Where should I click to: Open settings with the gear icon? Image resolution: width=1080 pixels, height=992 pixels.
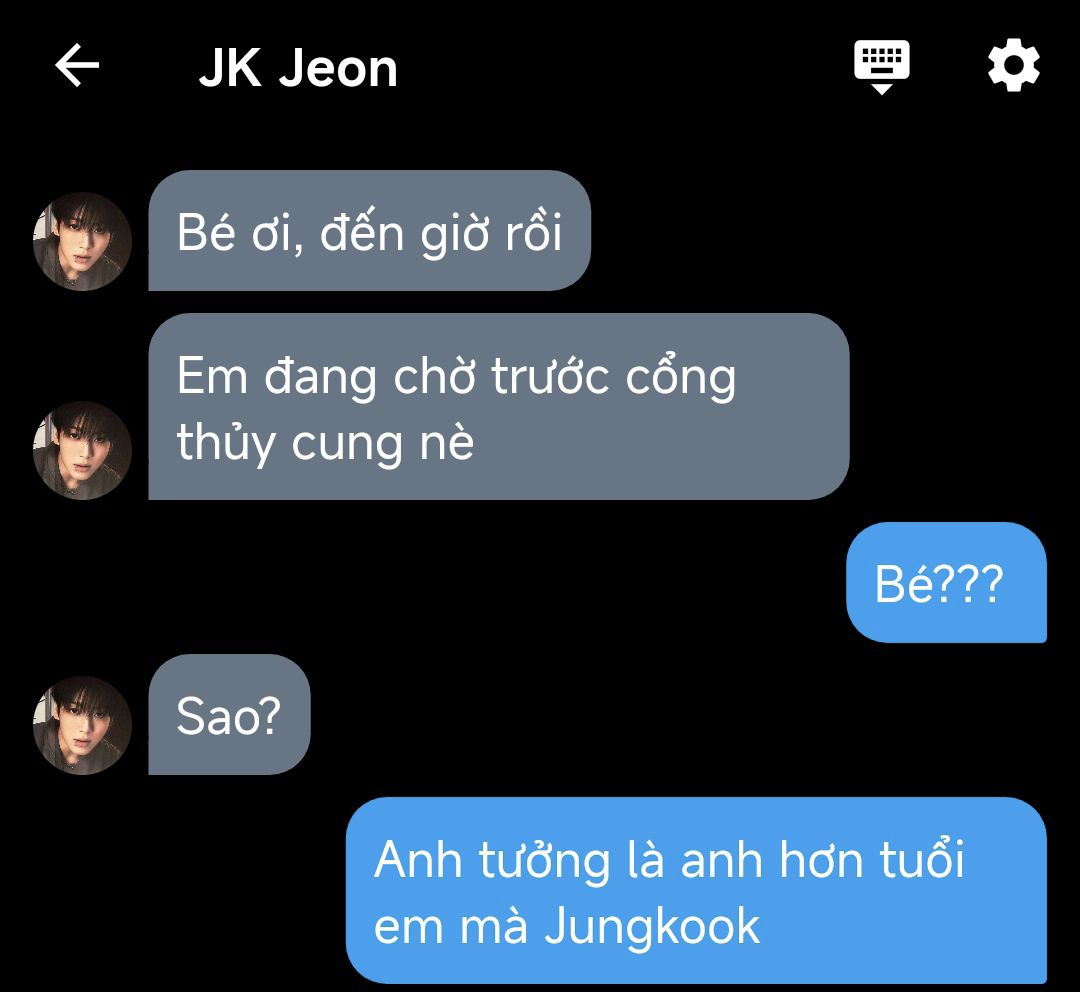(x=1013, y=66)
